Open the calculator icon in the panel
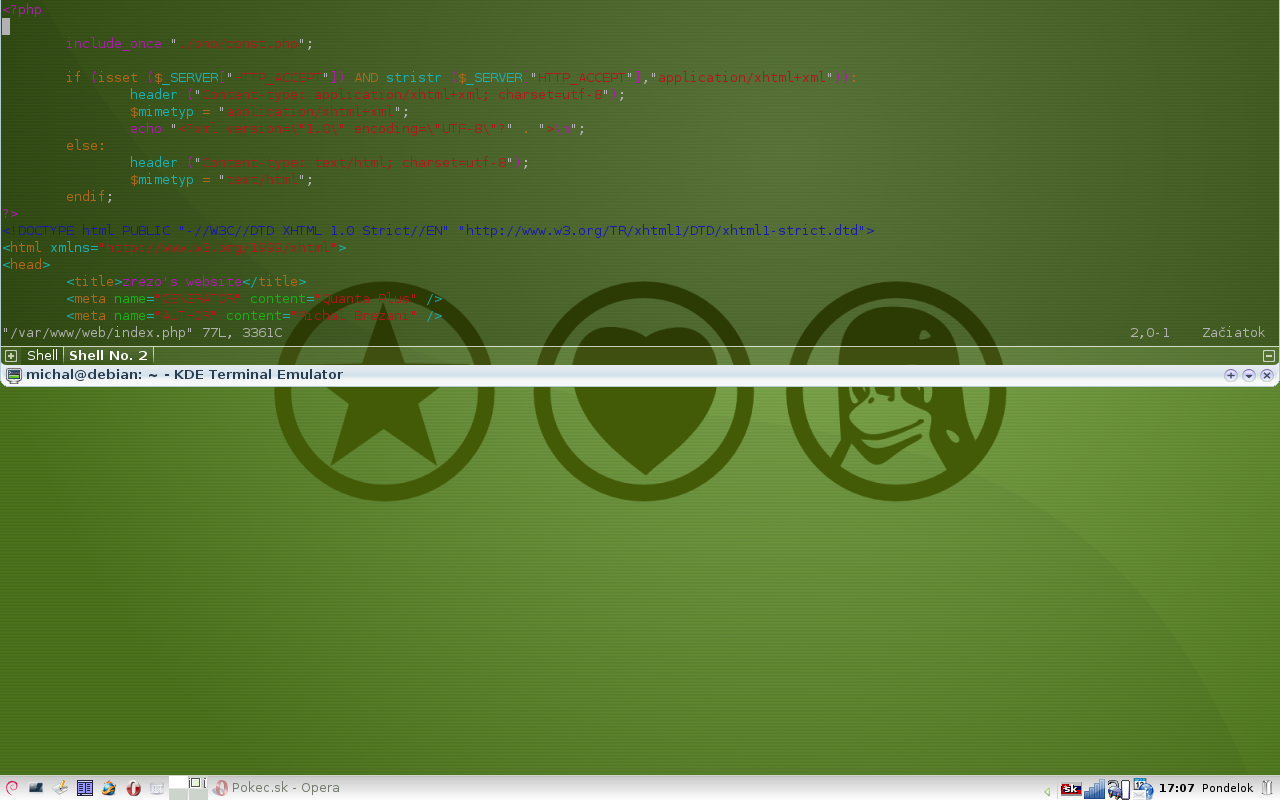This screenshot has width=1280, height=800. (x=157, y=788)
